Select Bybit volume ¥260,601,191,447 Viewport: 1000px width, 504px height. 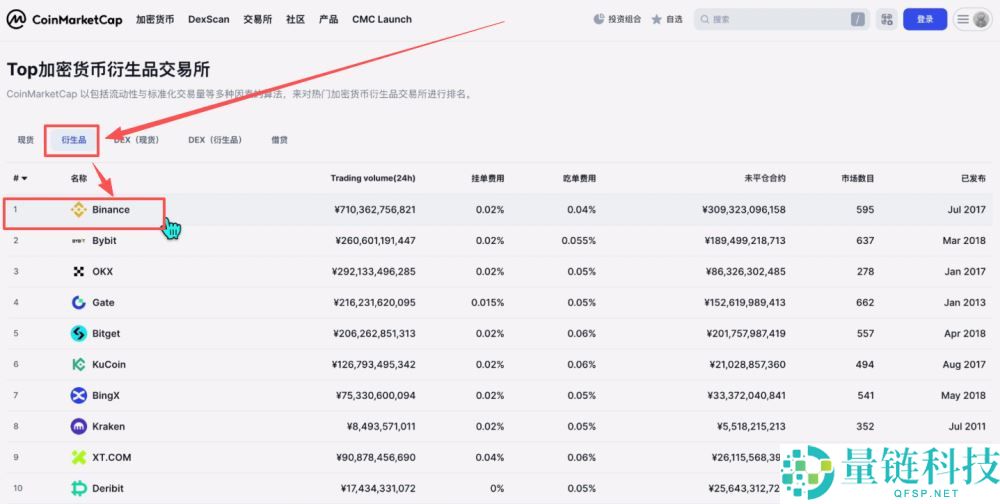[x=375, y=241]
